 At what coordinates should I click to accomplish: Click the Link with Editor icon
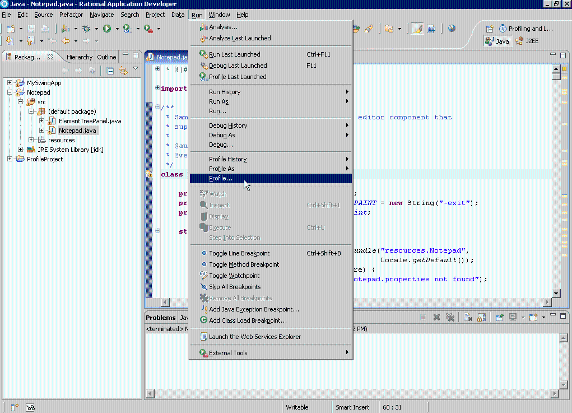pos(124,71)
